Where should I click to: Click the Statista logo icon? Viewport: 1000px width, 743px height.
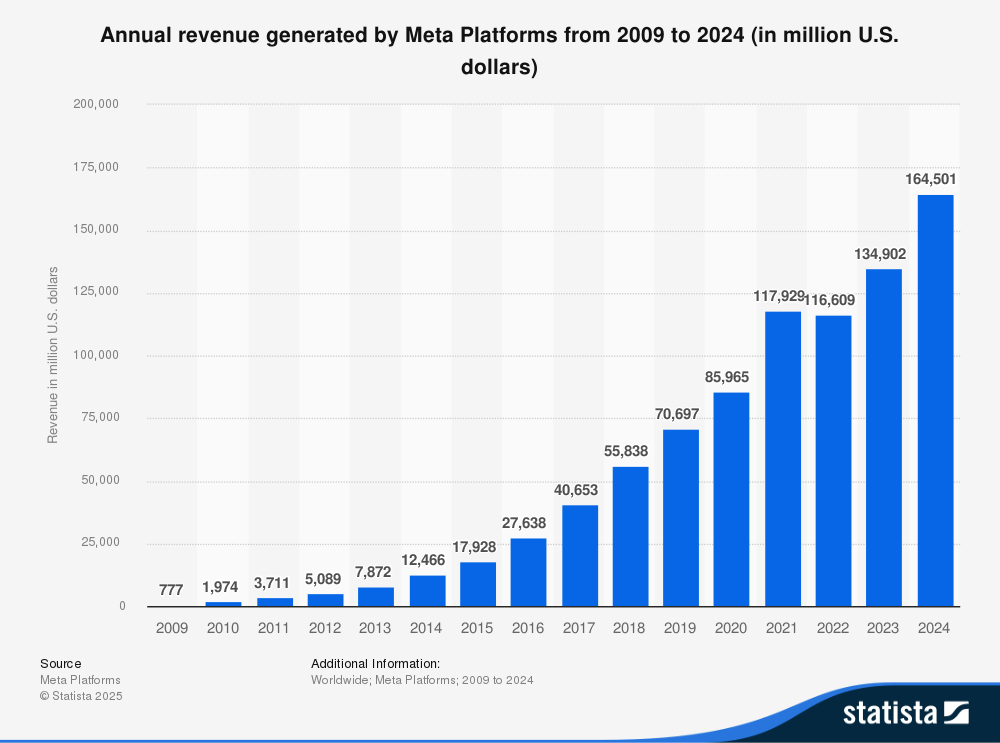(957, 713)
